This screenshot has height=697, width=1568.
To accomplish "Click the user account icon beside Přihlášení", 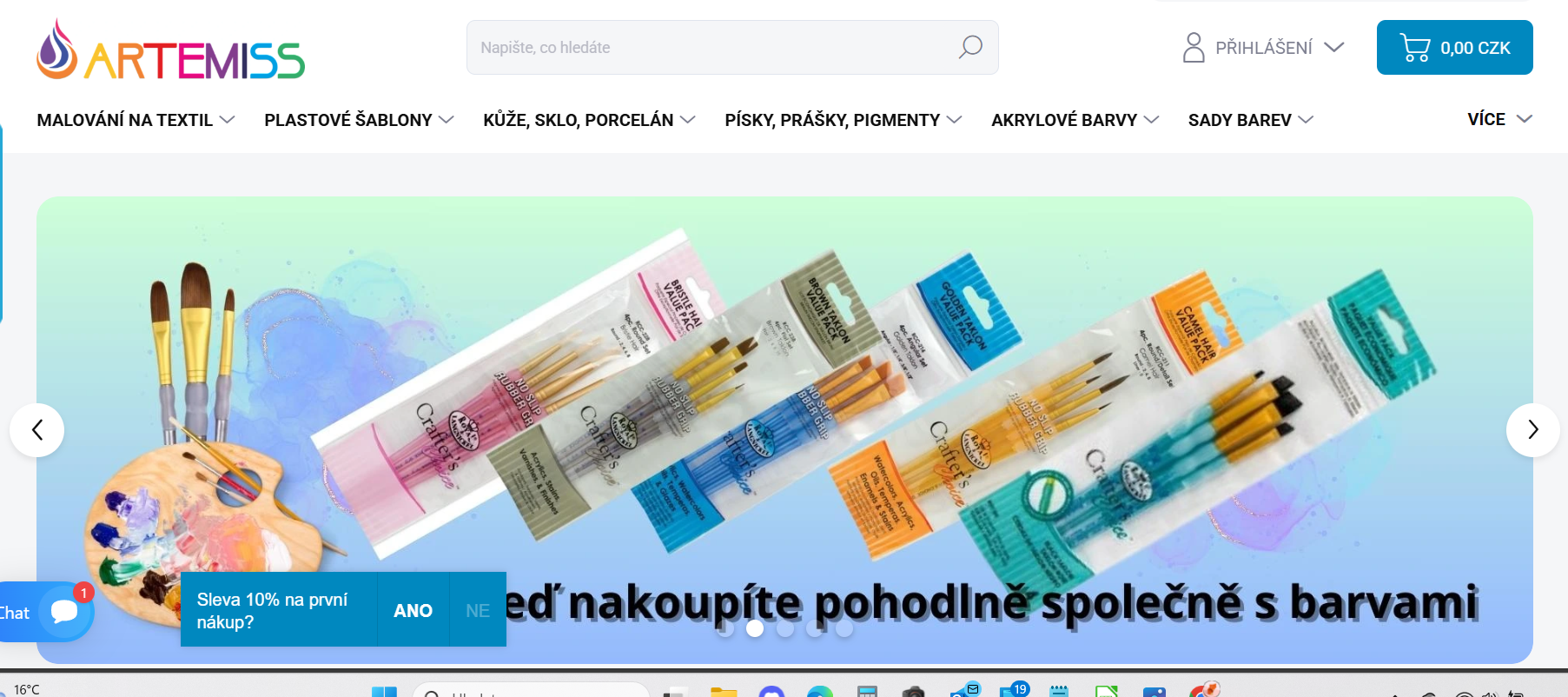I will (x=1194, y=48).
